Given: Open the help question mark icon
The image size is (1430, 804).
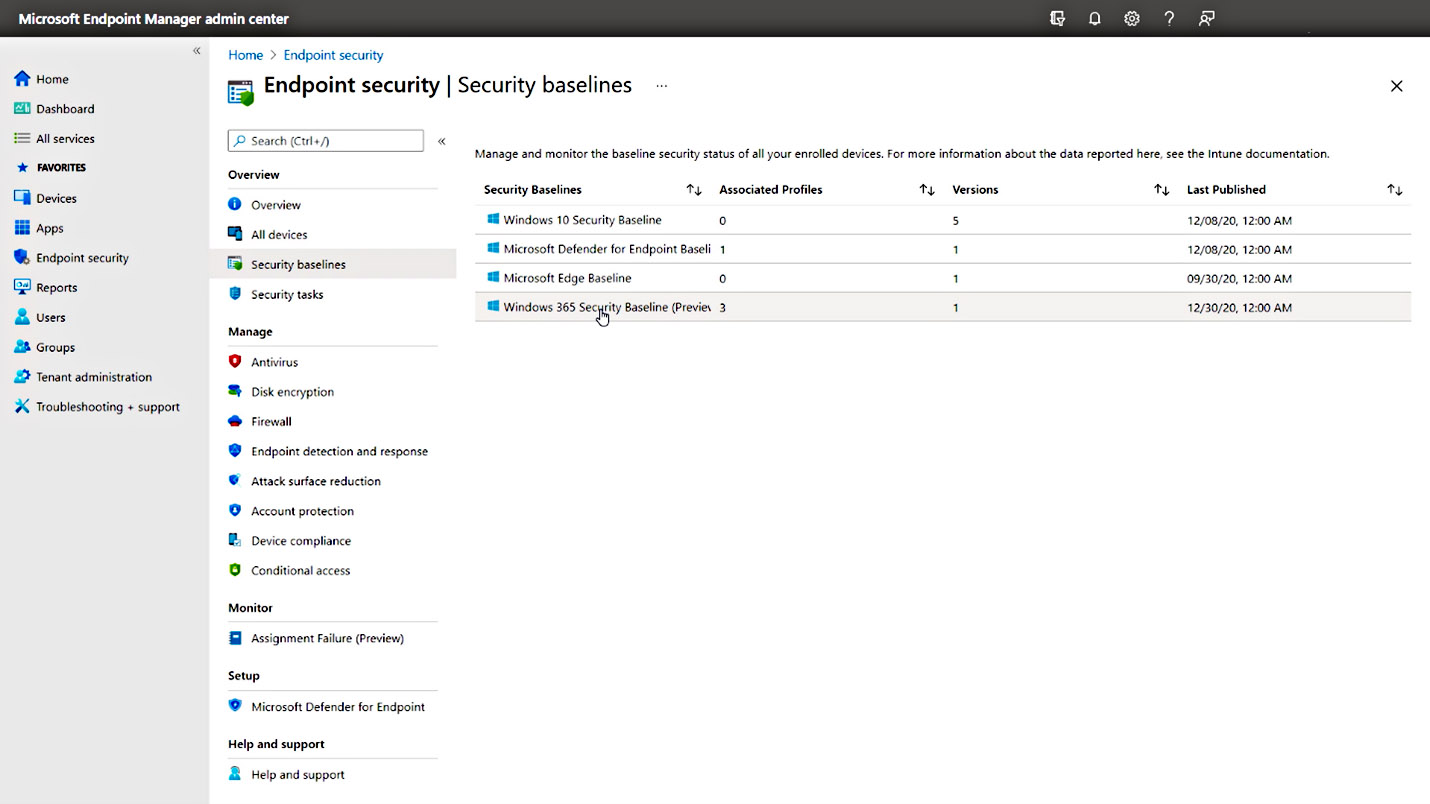Looking at the screenshot, I should click(1169, 18).
